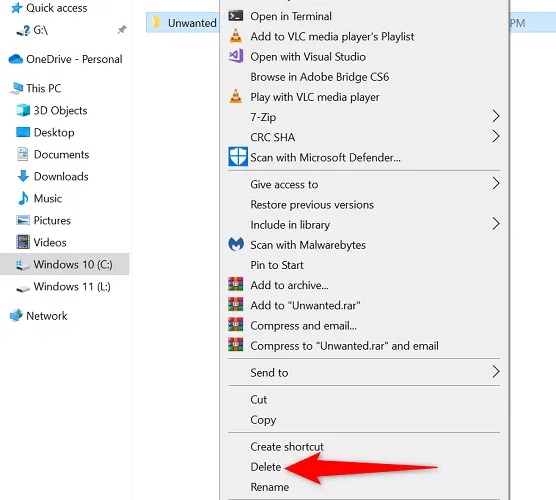Click the Microsoft Defender shield icon

(x=238, y=157)
